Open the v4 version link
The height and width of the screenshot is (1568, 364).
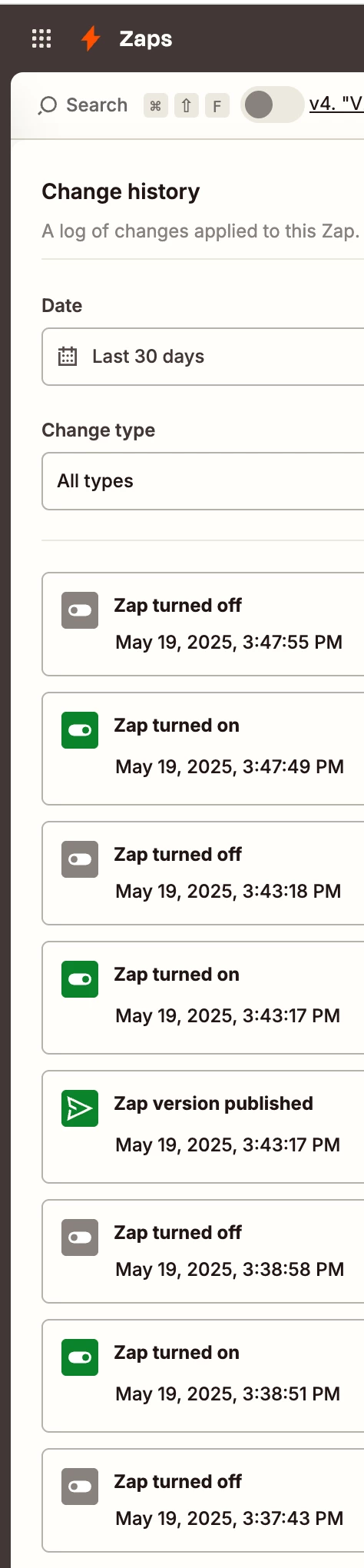point(336,104)
